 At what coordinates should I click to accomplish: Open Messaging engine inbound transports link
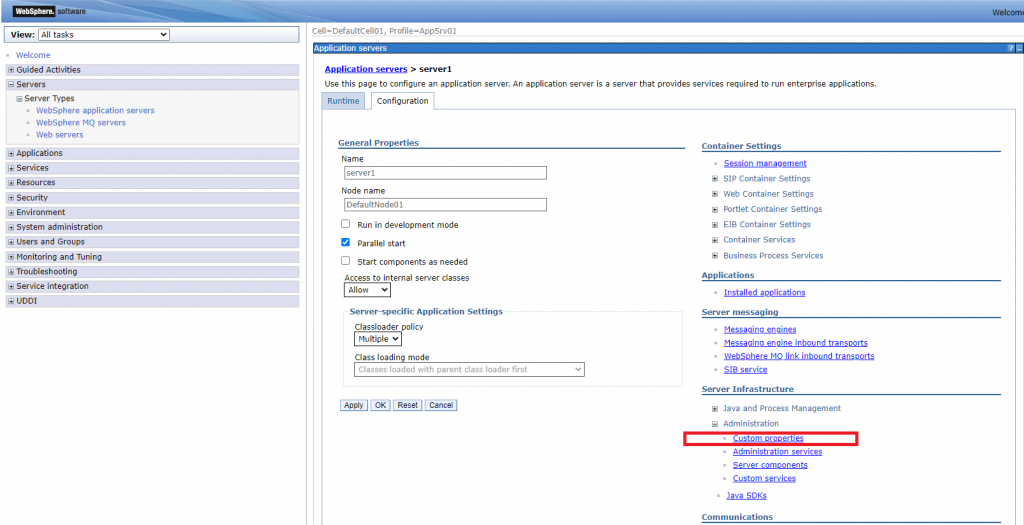click(x=795, y=342)
